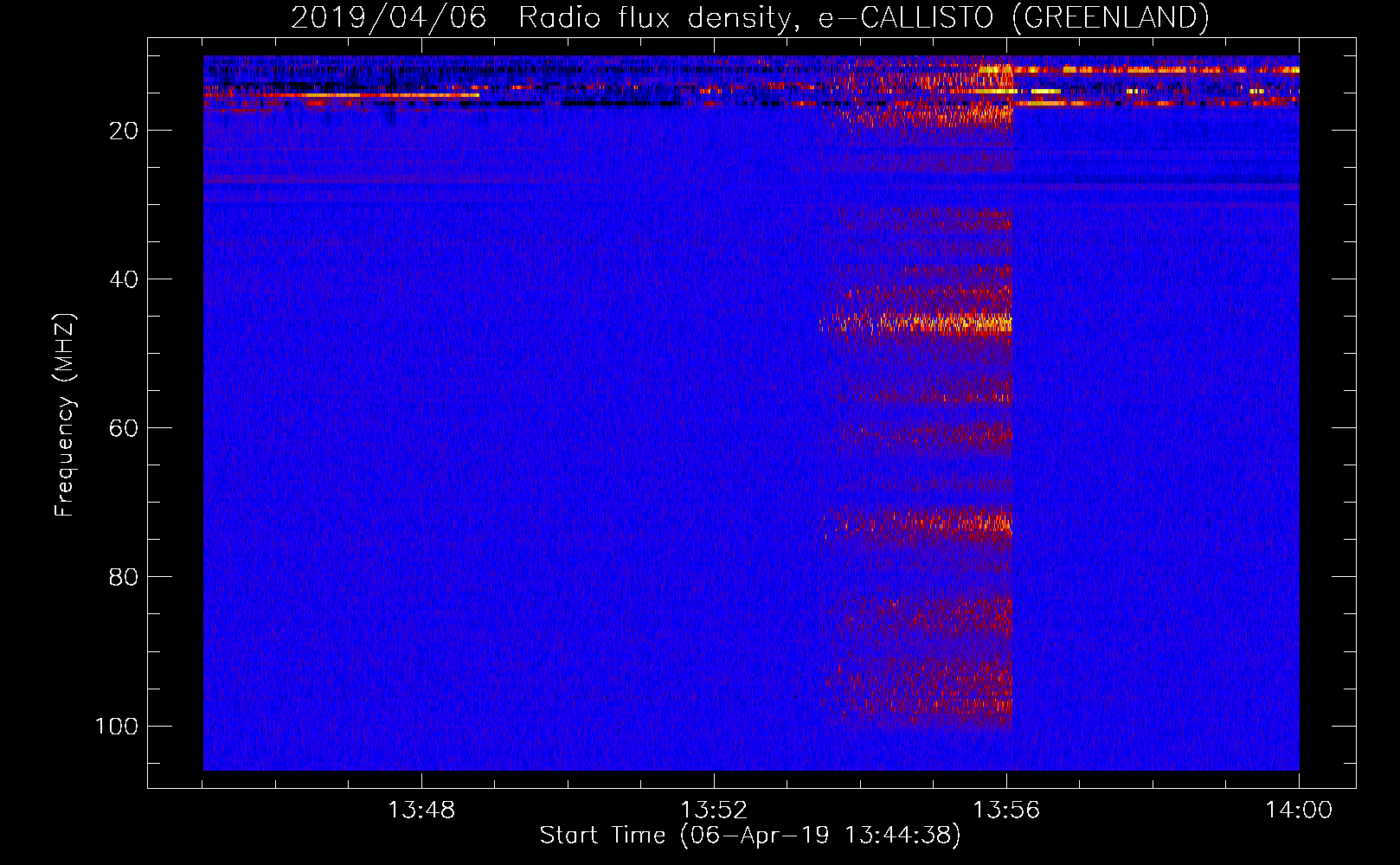Click the 100 frequency tick label
This screenshot has height=865, width=1400.
[116, 726]
